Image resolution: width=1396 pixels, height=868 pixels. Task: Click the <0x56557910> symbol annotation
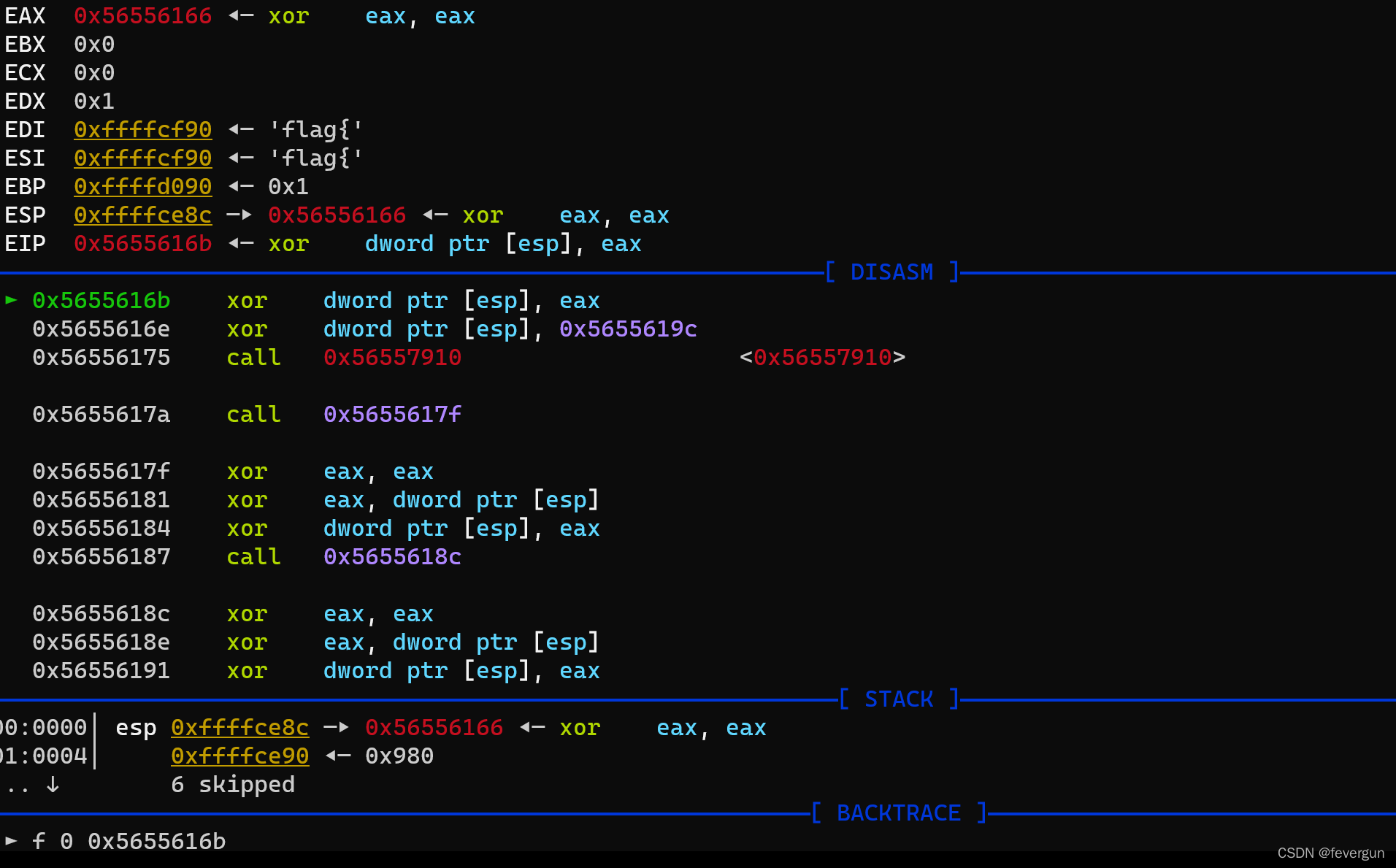[x=822, y=358]
